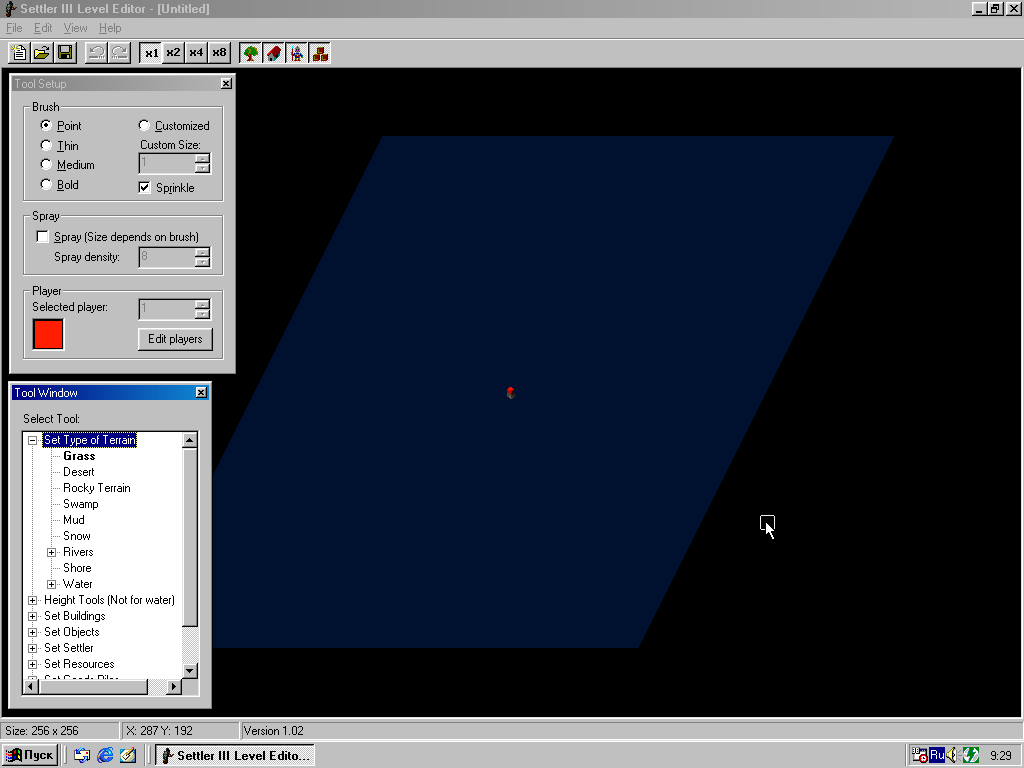Click the Edit players button
This screenshot has width=1024, height=768.
coord(175,339)
